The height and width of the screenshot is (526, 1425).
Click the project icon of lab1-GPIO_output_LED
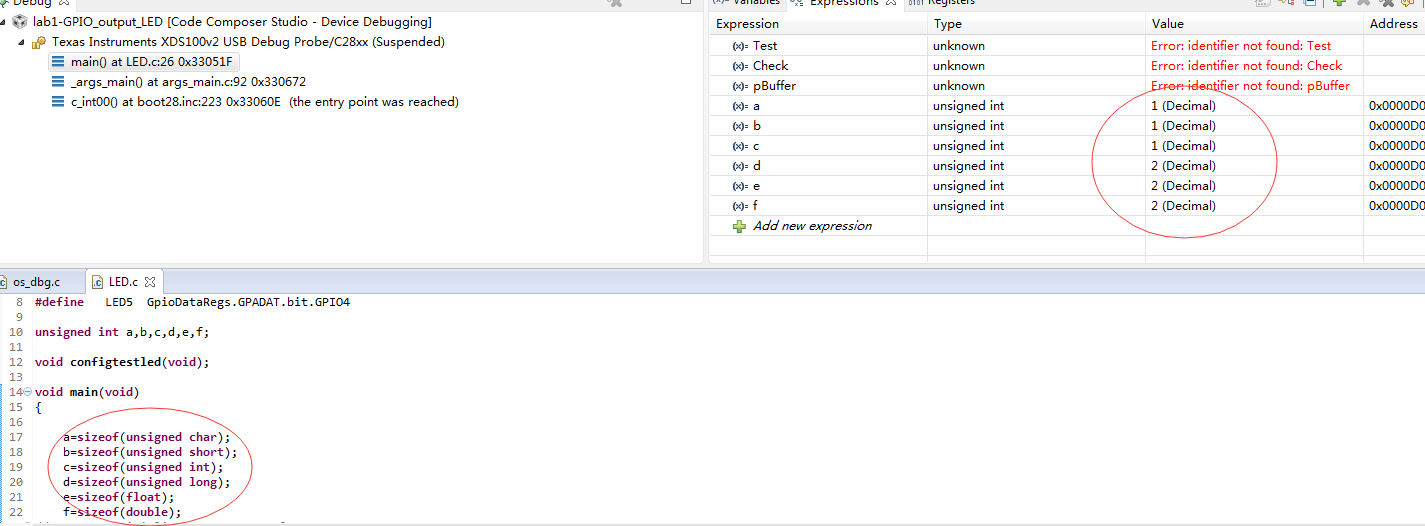coord(20,22)
